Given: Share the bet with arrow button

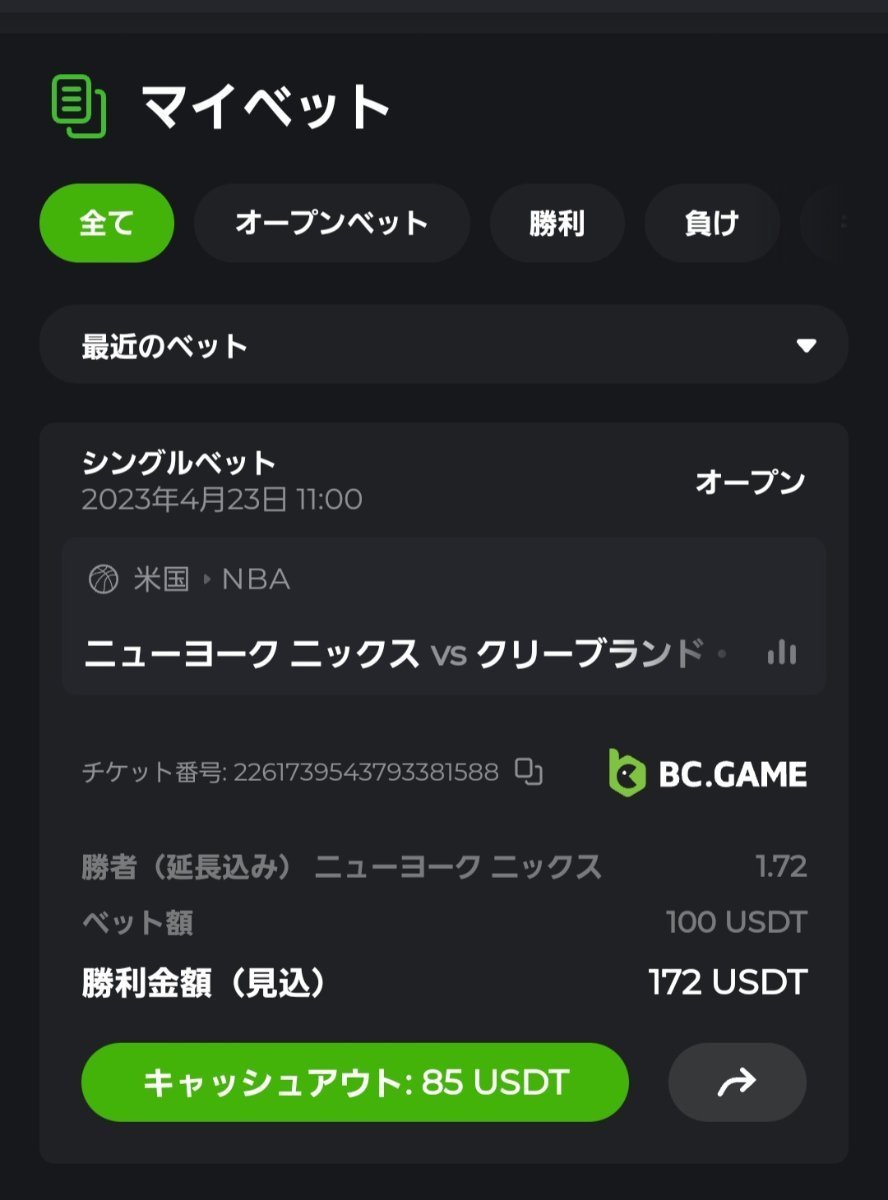Looking at the screenshot, I should (737, 1082).
